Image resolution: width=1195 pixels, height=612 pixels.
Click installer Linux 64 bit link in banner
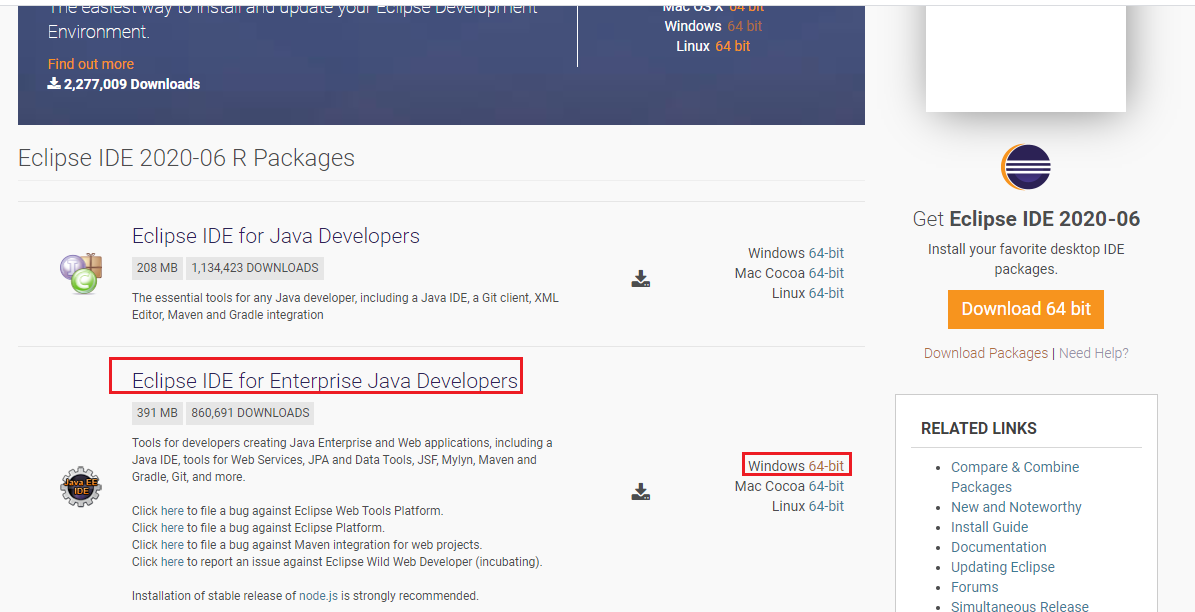pos(732,46)
